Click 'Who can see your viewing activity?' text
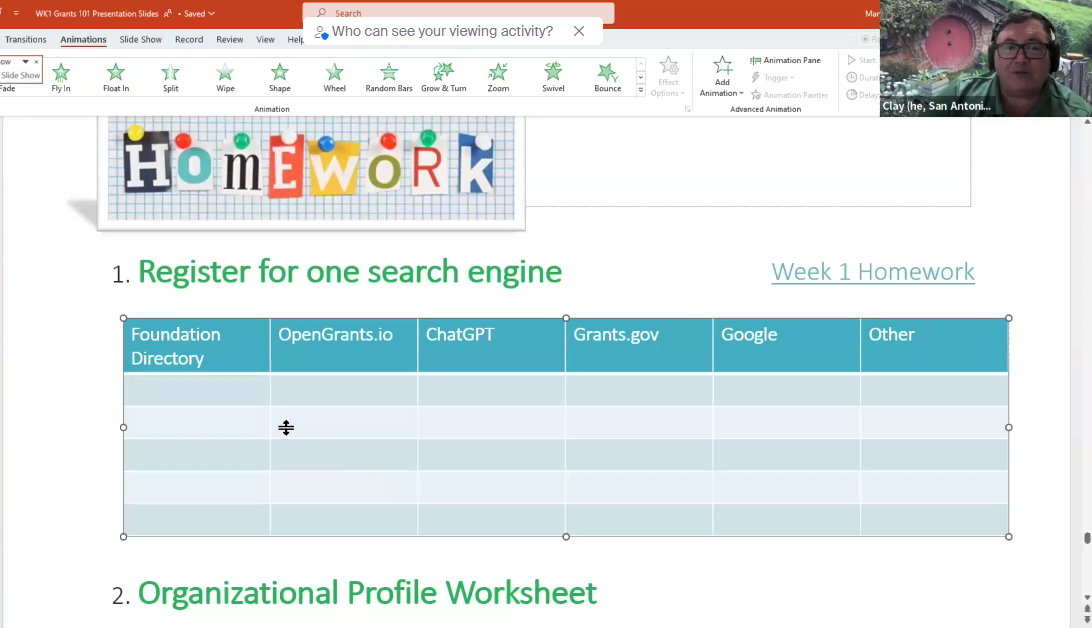Image resolution: width=1092 pixels, height=628 pixels. (442, 31)
